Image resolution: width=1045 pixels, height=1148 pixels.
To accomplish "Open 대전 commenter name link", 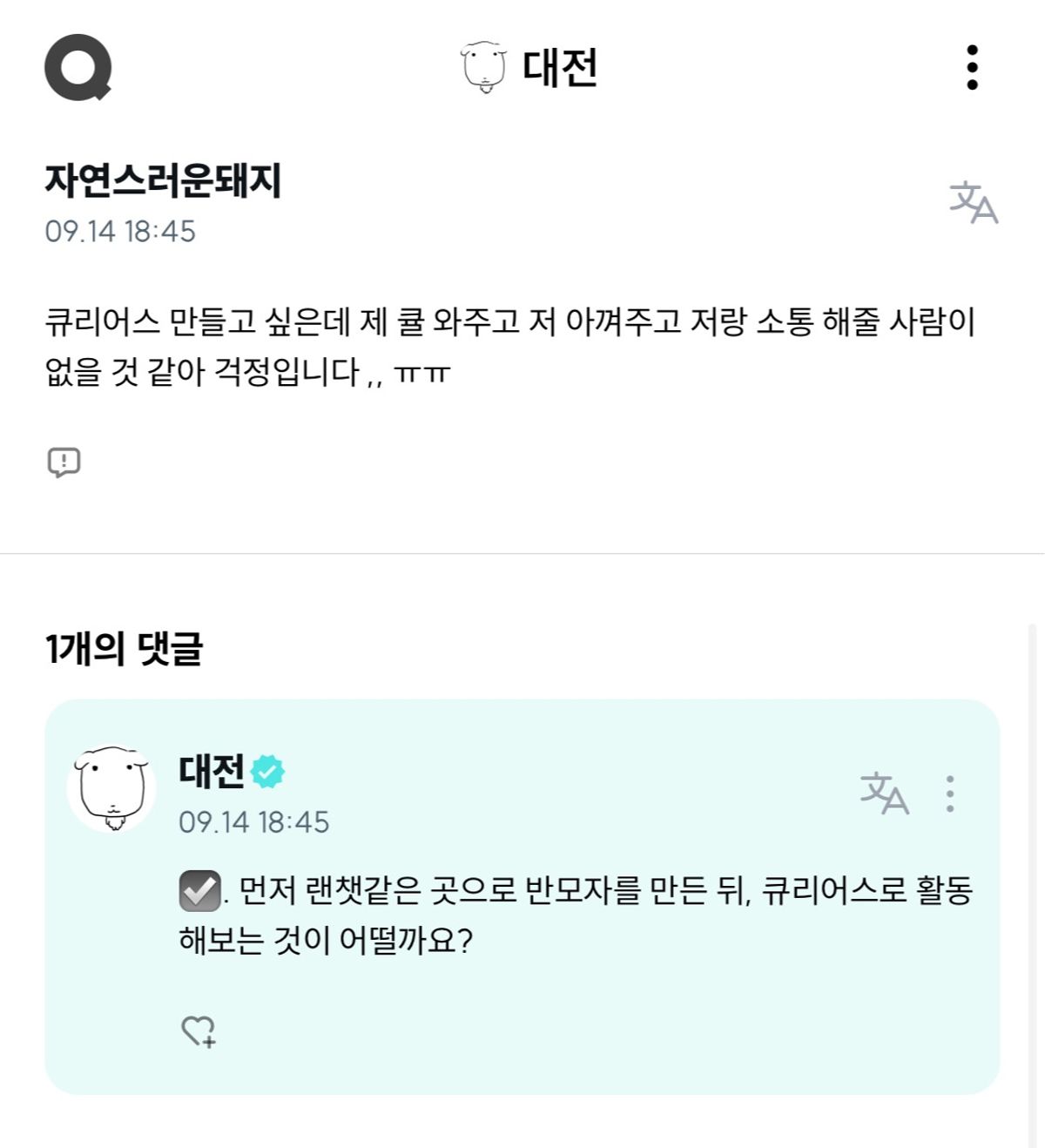I will coord(212,772).
